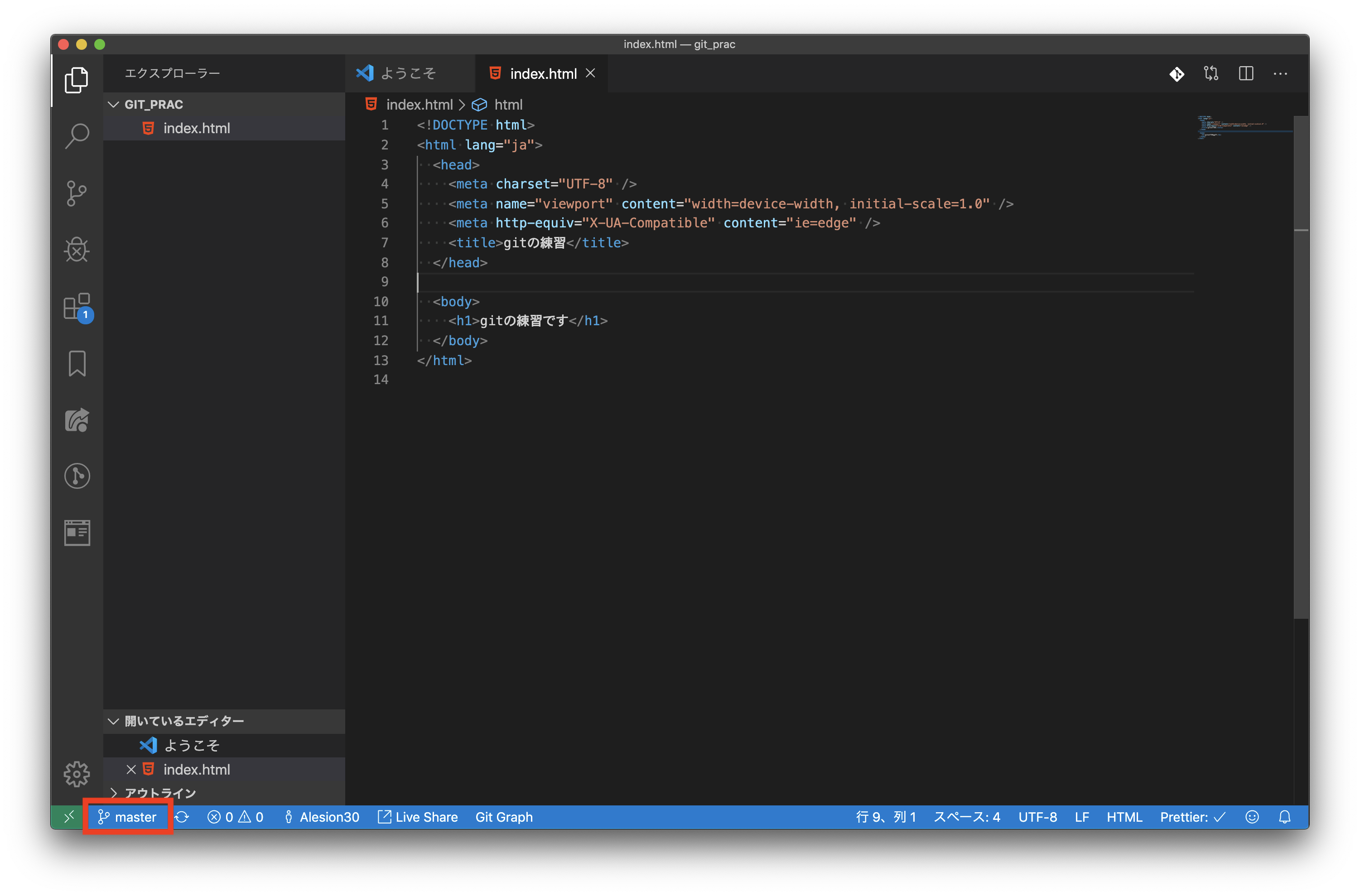Image resolution: width=1360 pixels, height=896 pixels.
Task: Select index.html in the explorer tree
Action: click(x=197, y=129)
